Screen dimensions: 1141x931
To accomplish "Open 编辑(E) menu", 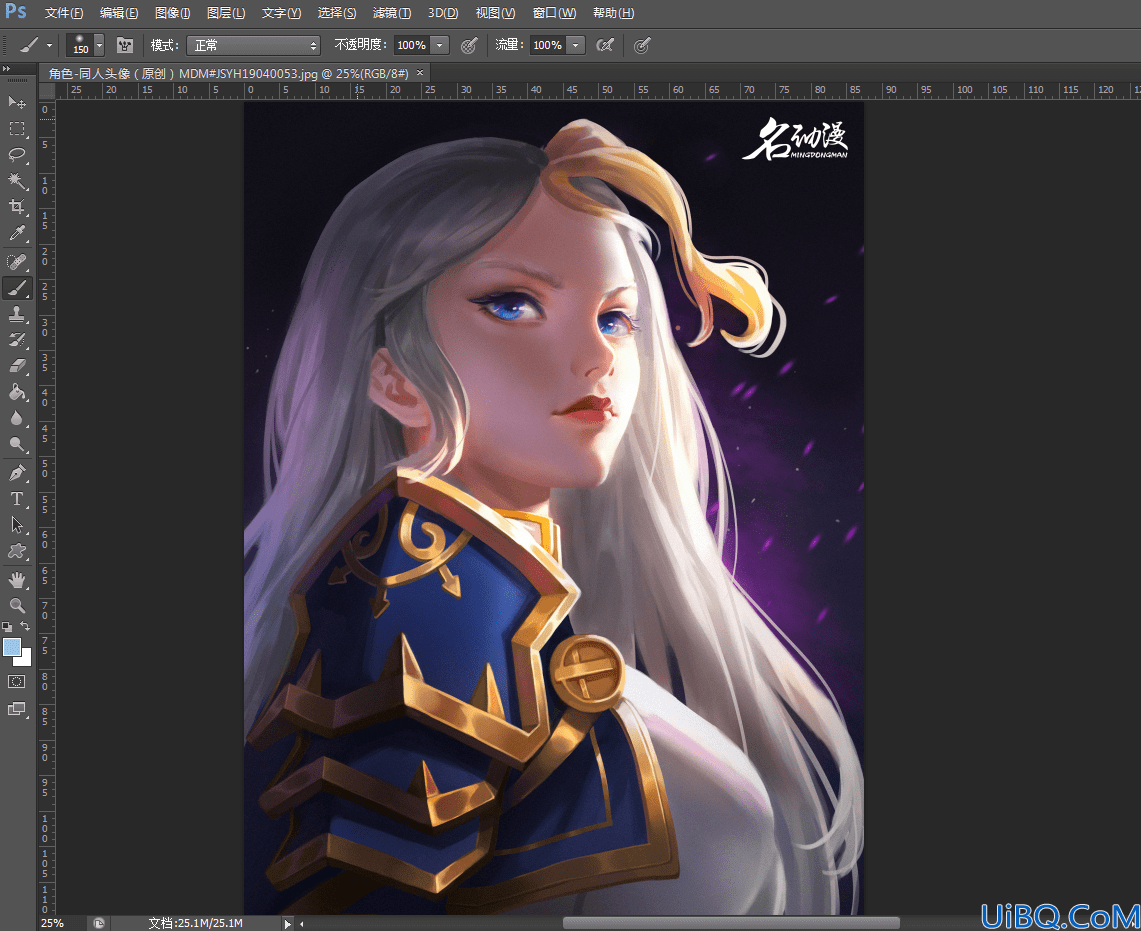I will (119, 13).
